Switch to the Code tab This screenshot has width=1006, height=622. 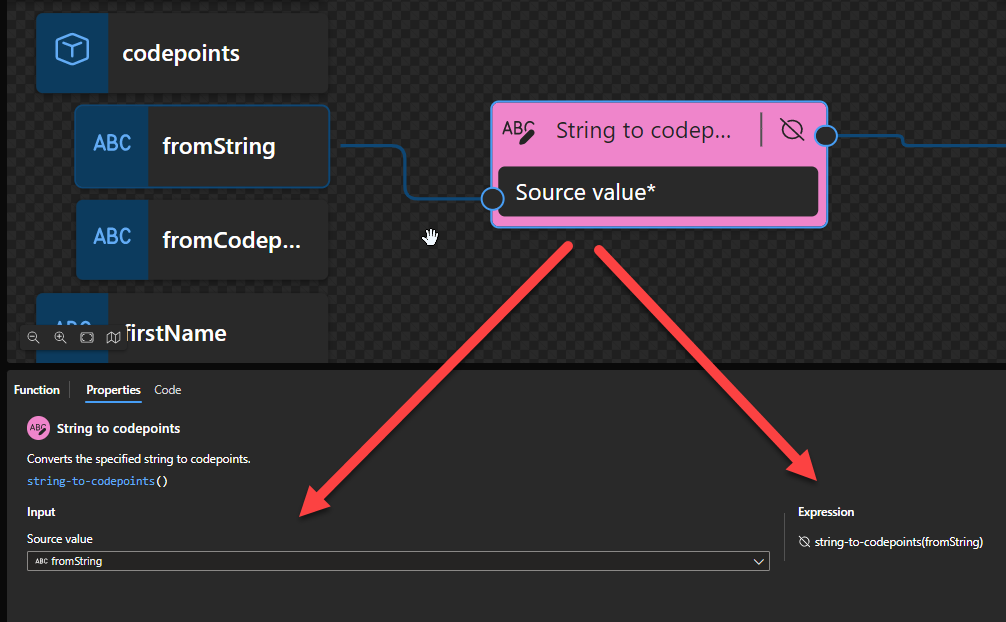167,390
